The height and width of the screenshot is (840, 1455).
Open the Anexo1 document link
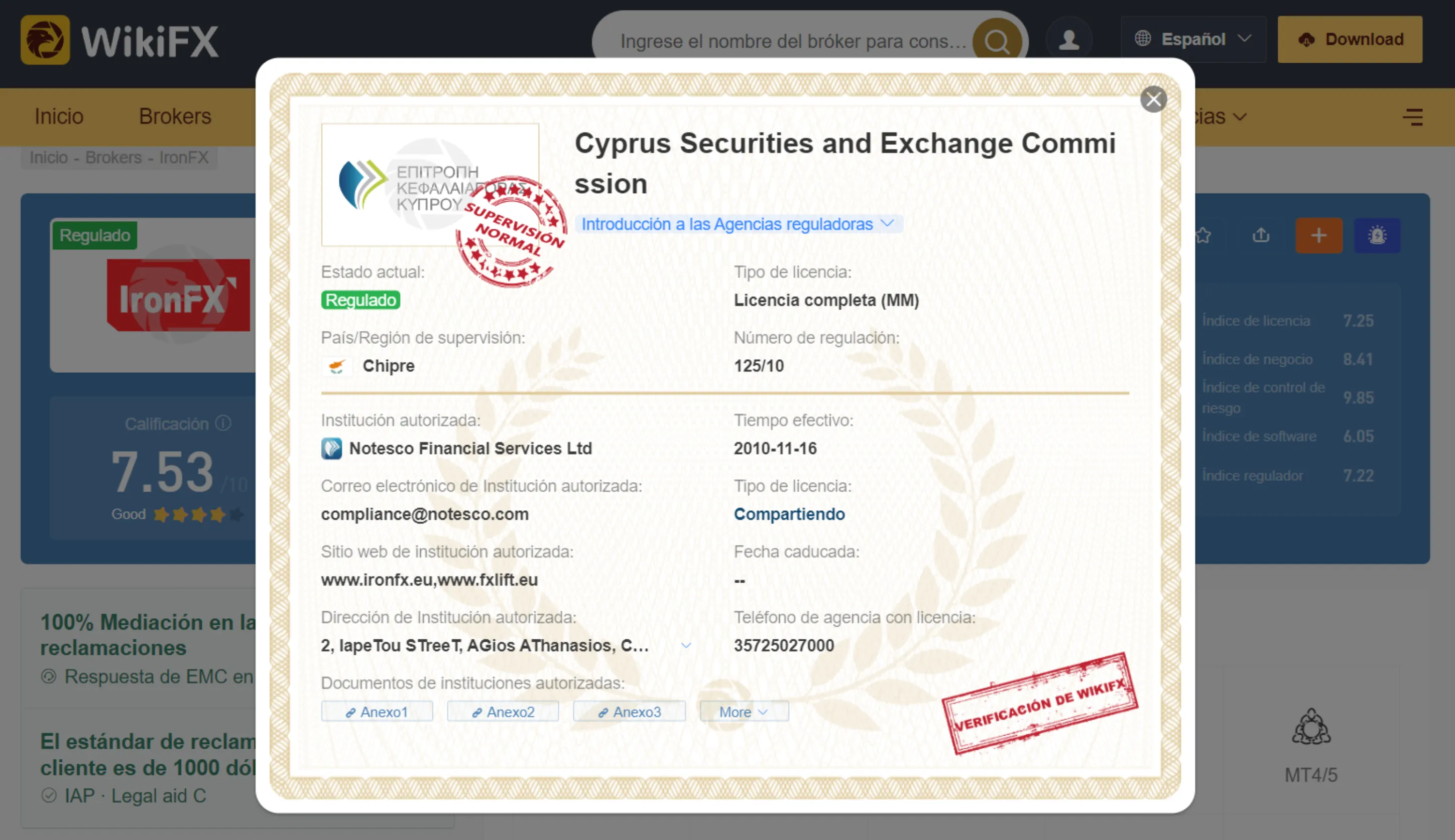pyautogui.click(x=377, y=712)
